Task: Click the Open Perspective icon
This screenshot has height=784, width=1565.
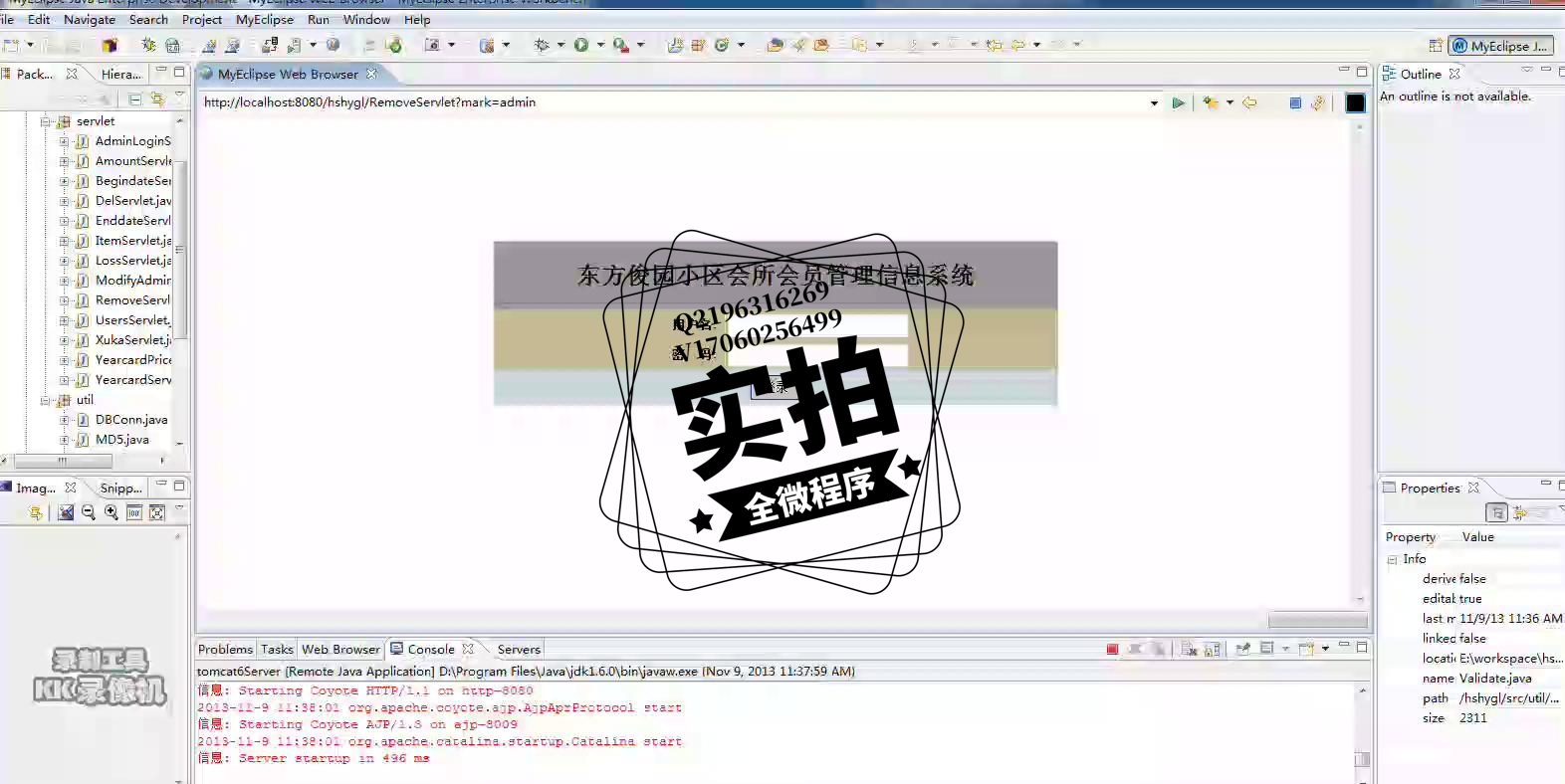Action: pos(1435,46)
